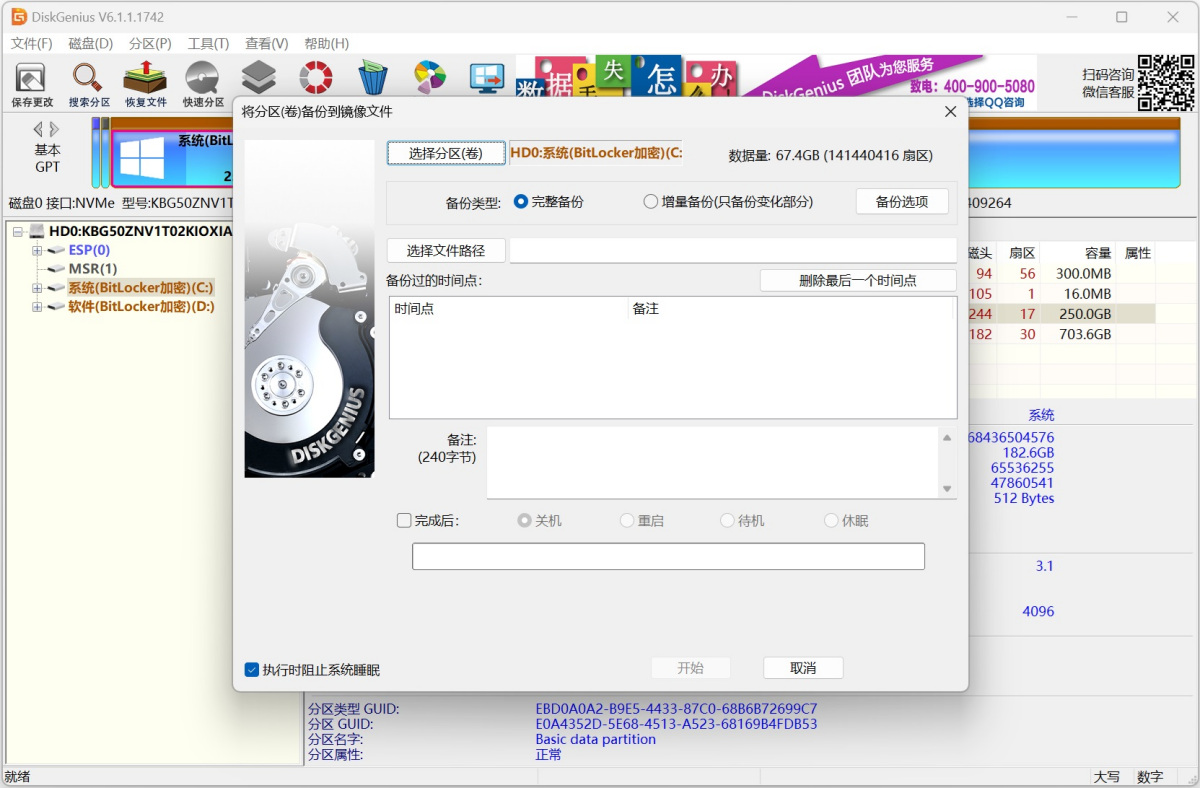The height and width of the screenshot is (788, 1200).
Task: Click the down arrow of 备注 scrollbar
Action: [x=947, y=488]
